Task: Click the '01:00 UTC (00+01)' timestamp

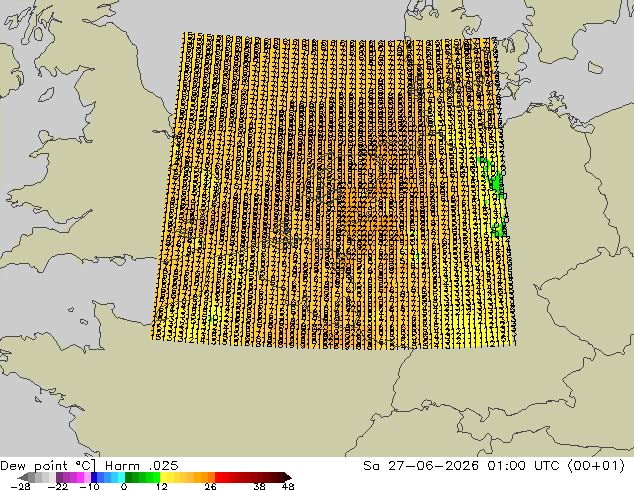Action: tap(556, 466)
